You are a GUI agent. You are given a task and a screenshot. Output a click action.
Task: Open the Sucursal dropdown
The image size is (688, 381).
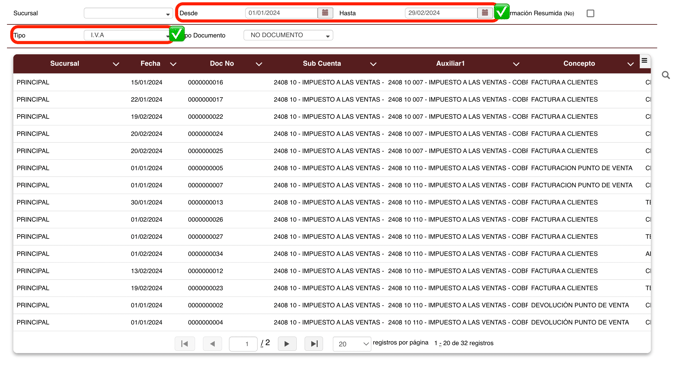pyautogui.click(x=128, y=13)
